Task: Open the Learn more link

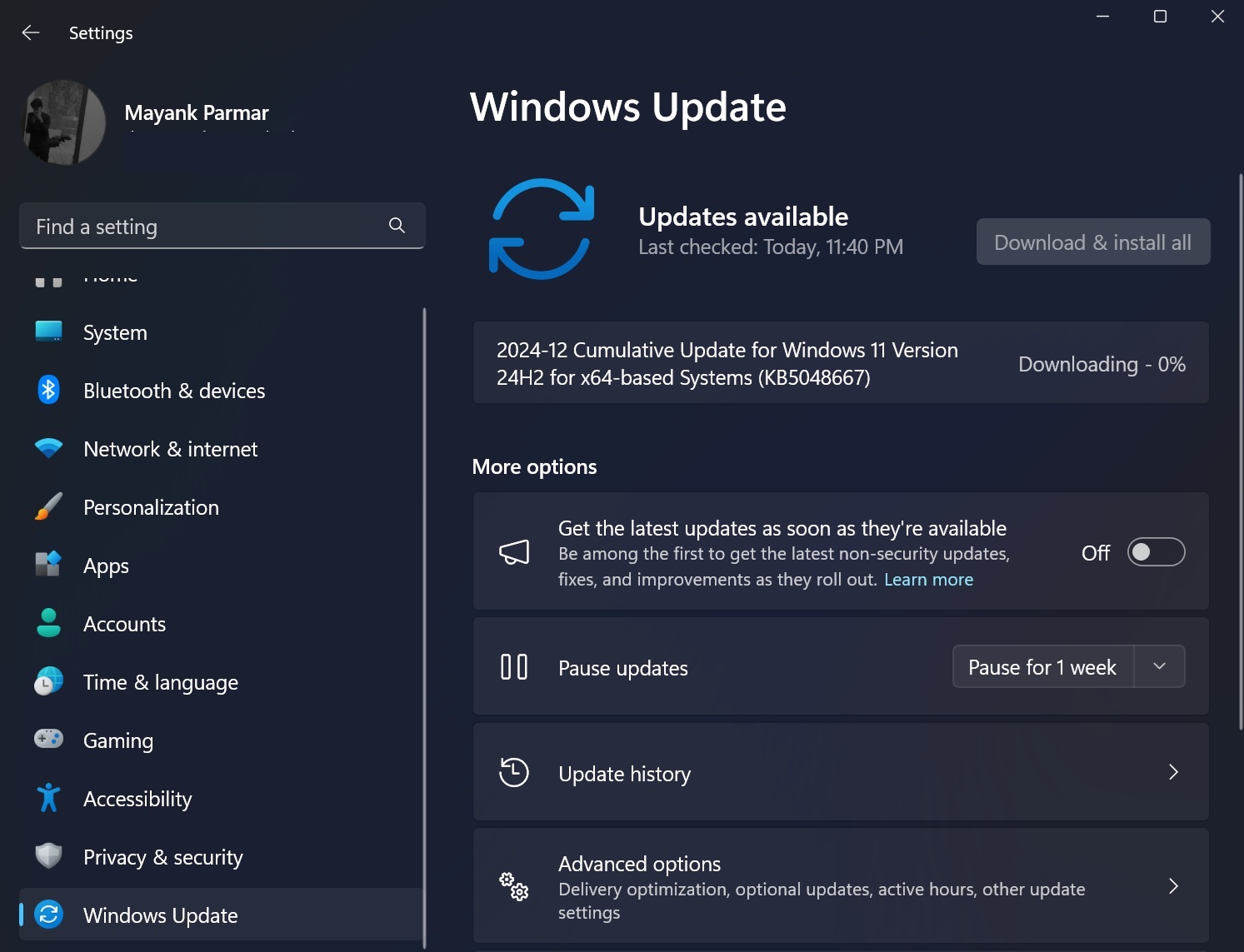Action: pos(928,579)
